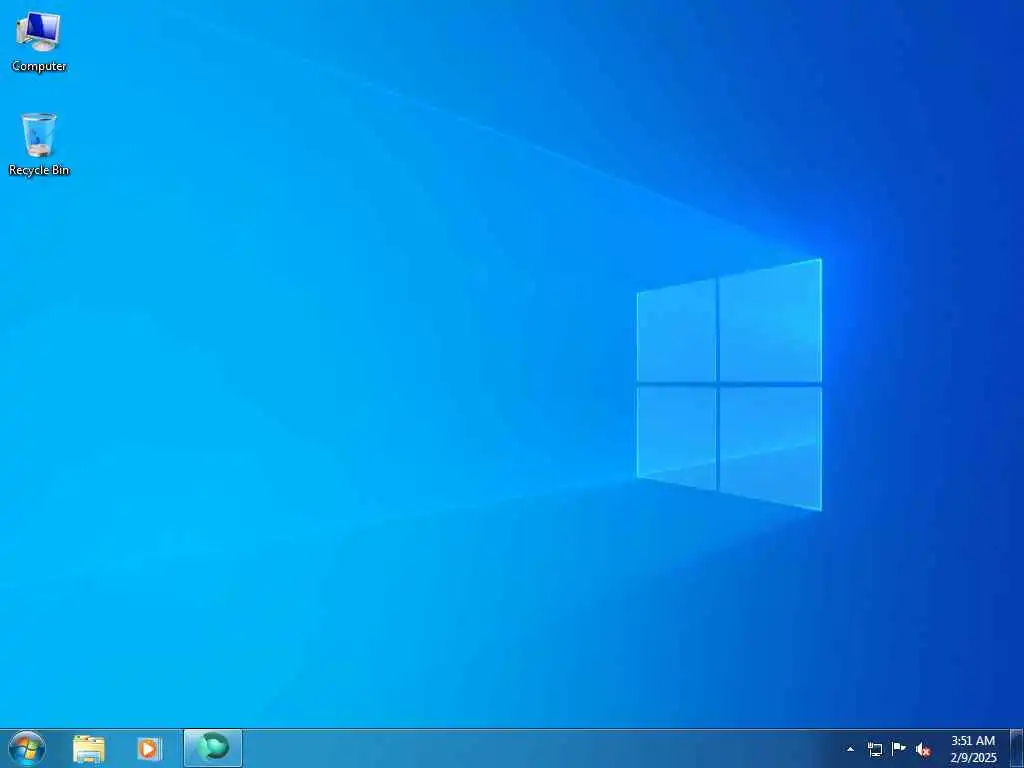Screen dimensions: 1024x768
Task: Open the network status tray icon
Action: [874, 749]
